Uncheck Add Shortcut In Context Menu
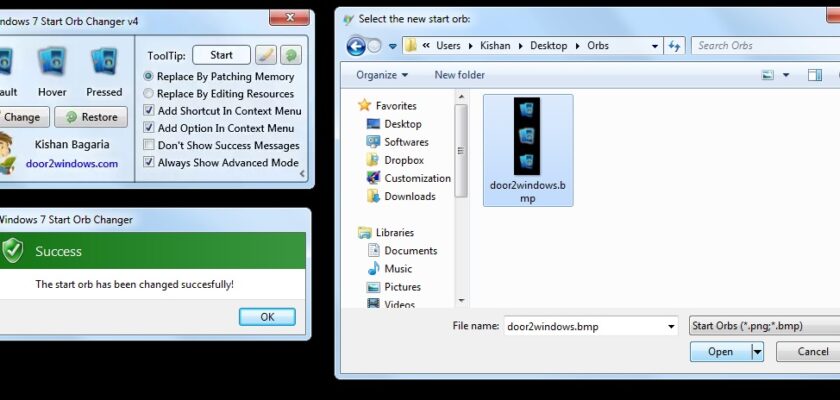 pyautogui.click(x=149, y=111)
